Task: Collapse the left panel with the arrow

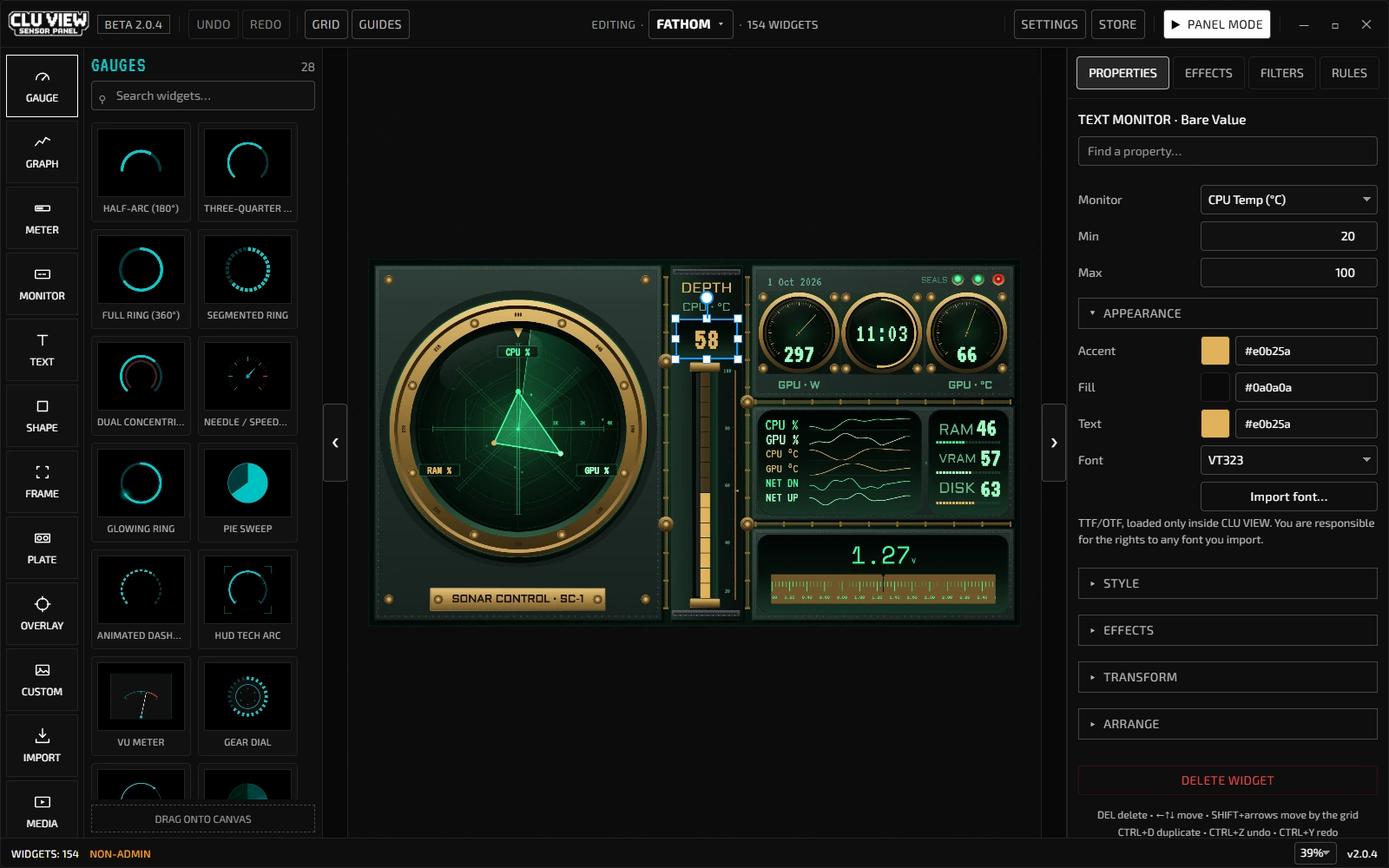Action: pyautogui.click(x=335, y=443)
